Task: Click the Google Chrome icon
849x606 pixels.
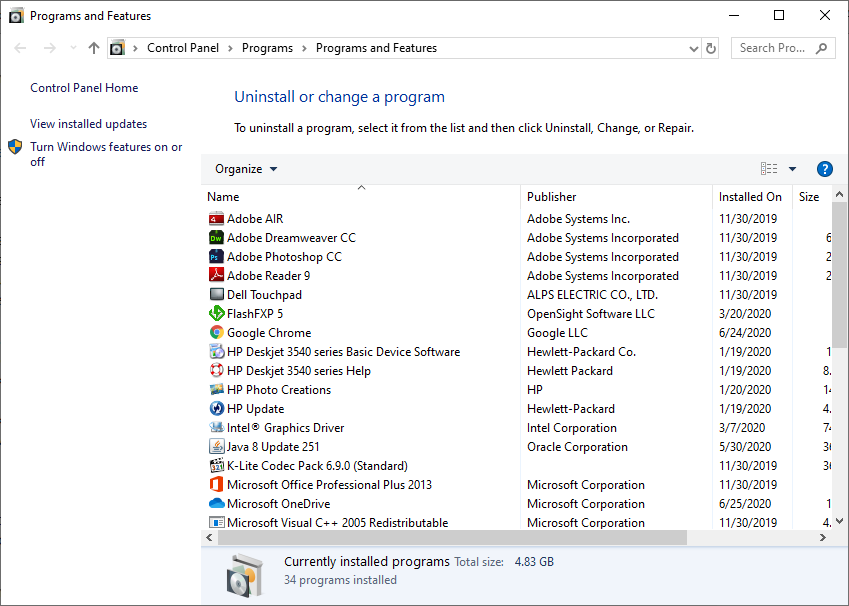Action: [x=217, y=333]
